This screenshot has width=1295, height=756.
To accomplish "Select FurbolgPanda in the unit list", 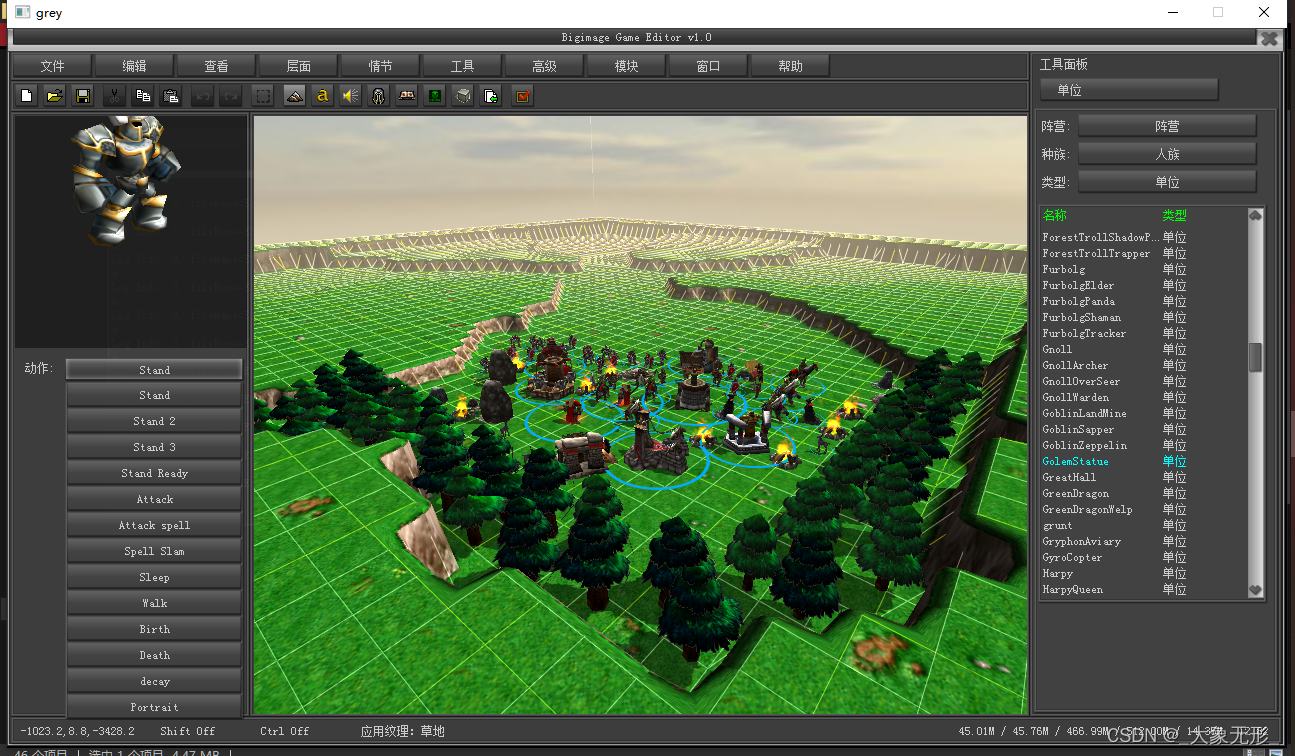I will pos(1145,301).
